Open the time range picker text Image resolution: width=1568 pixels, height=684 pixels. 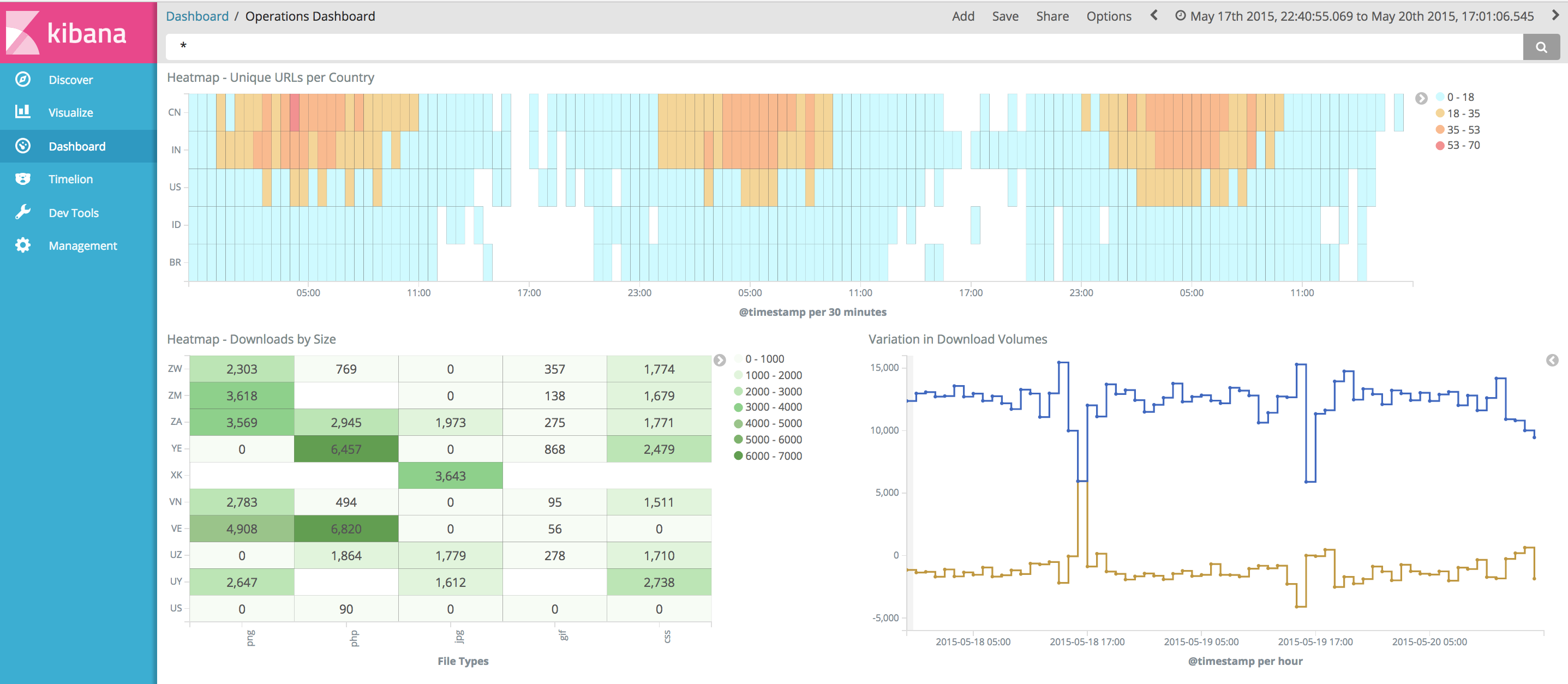tap(1362, 16)
